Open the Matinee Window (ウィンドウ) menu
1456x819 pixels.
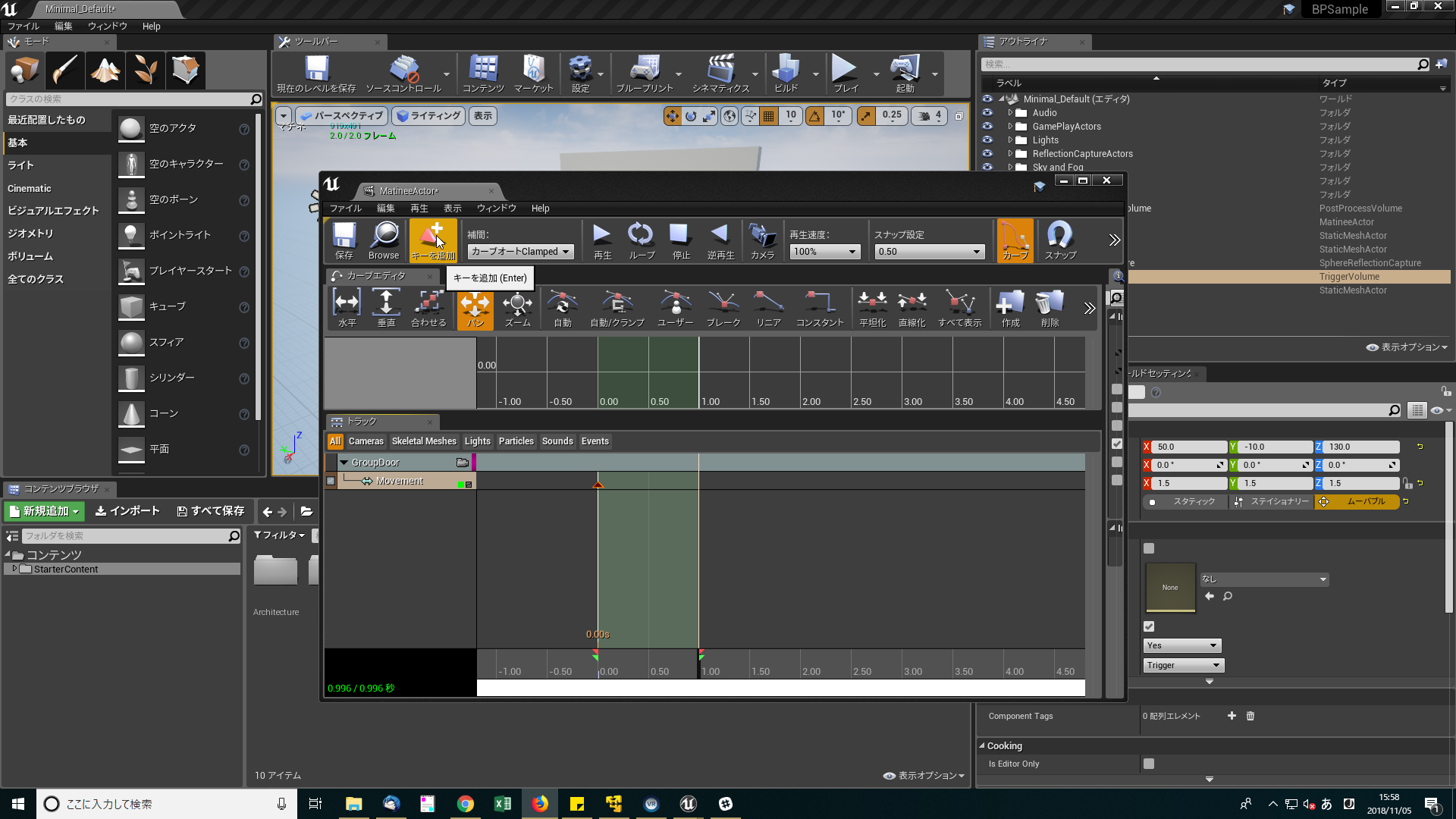496,209
